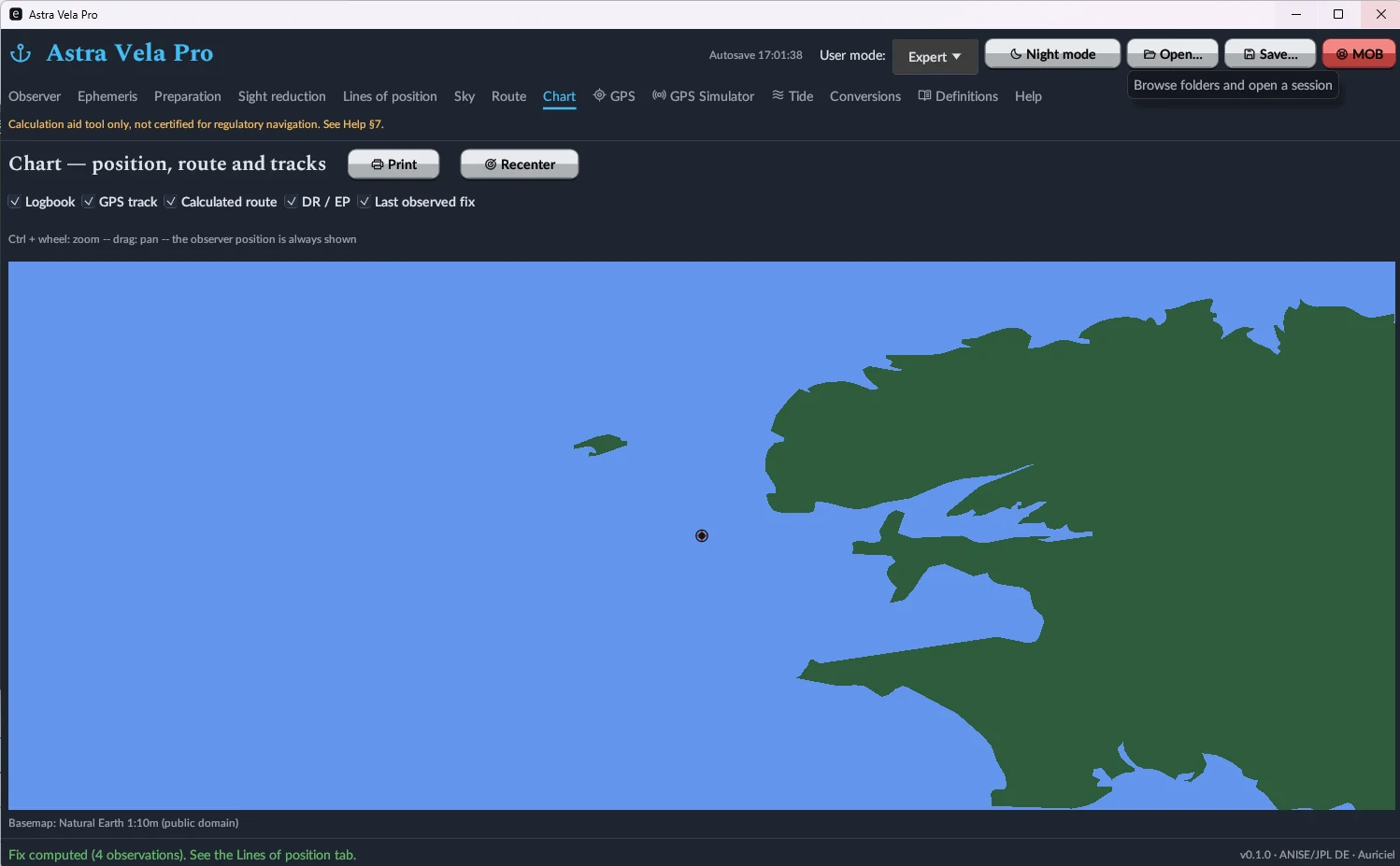This screenshot has width=1400, height=866.
Task: Click the version 'v0.1.0 · ANISE/JPL DE' text
Action: (x=1317, y=855)
